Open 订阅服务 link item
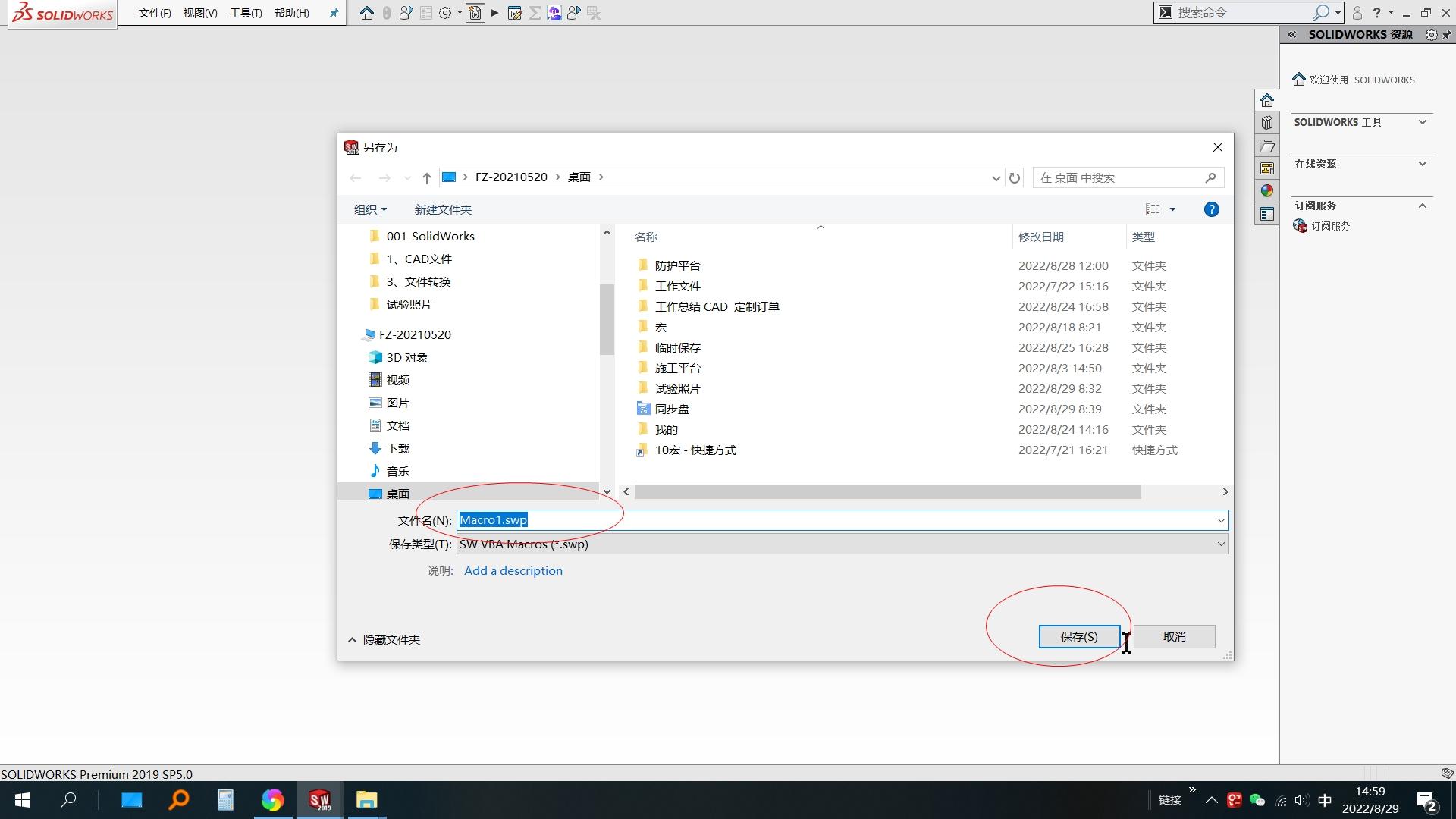The width and height of the screenshot is (1456, 819). coord(1322,226)
